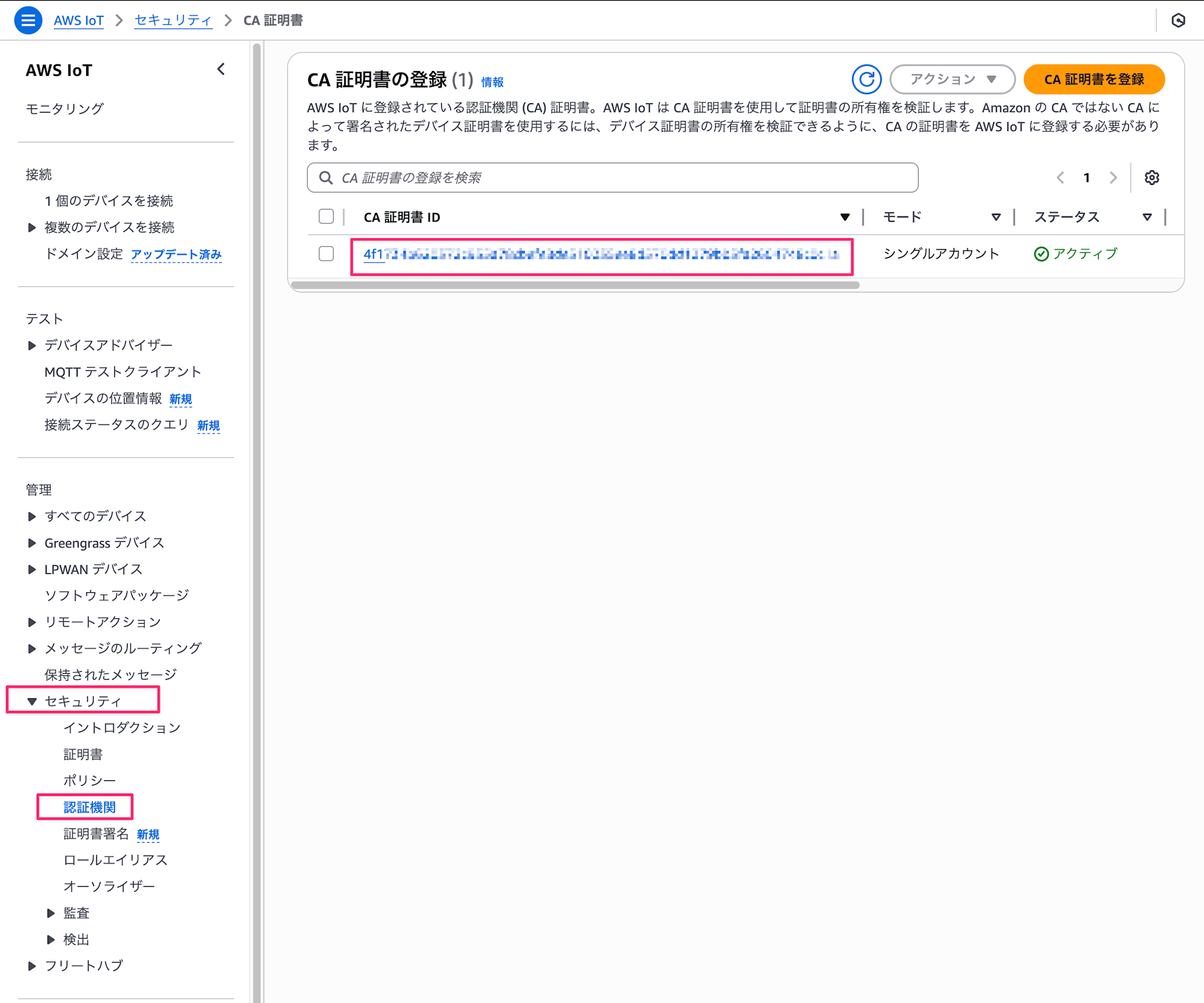Go to previous page of results

1060,178
